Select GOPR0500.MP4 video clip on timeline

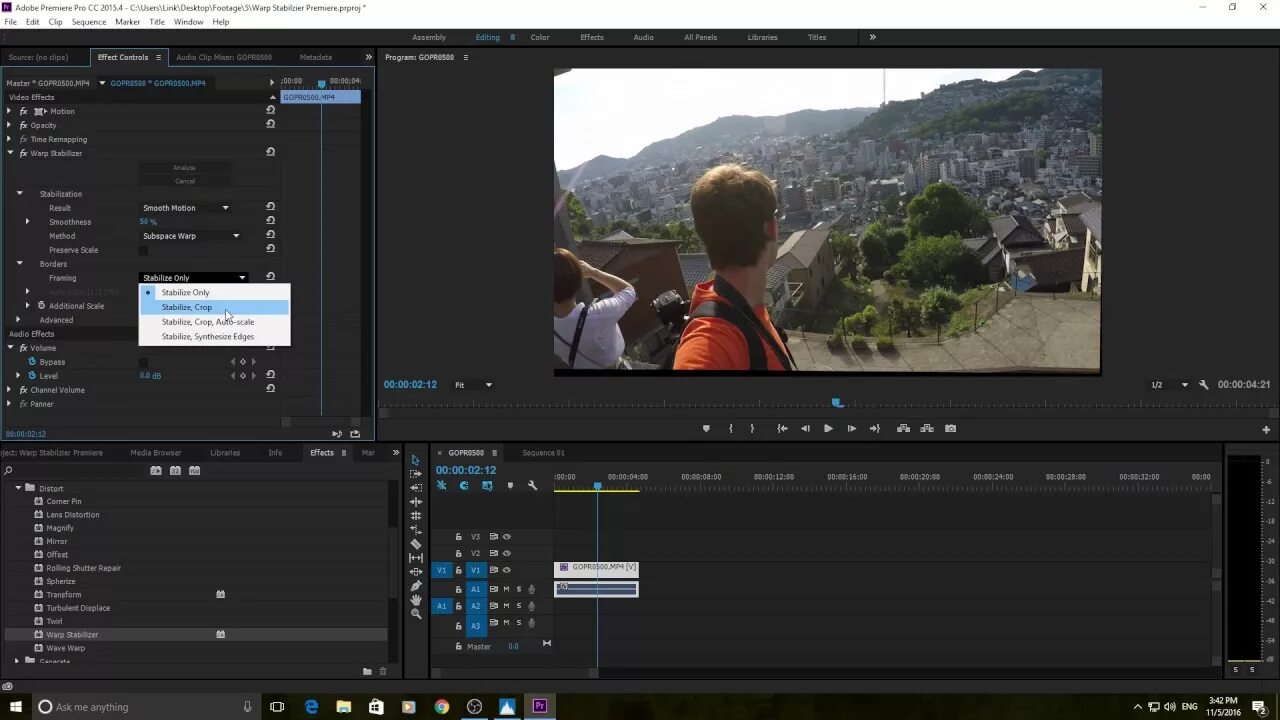point(597,568)
